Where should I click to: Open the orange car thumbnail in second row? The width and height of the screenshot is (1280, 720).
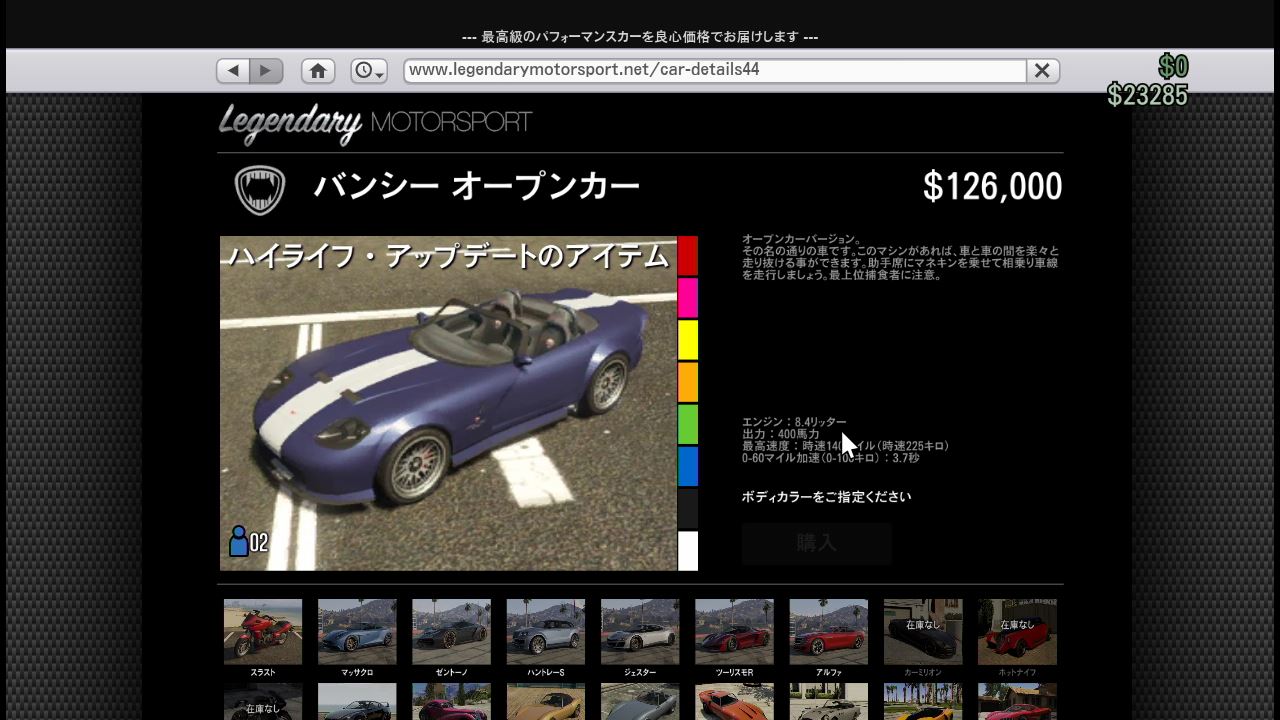(734, 702)
